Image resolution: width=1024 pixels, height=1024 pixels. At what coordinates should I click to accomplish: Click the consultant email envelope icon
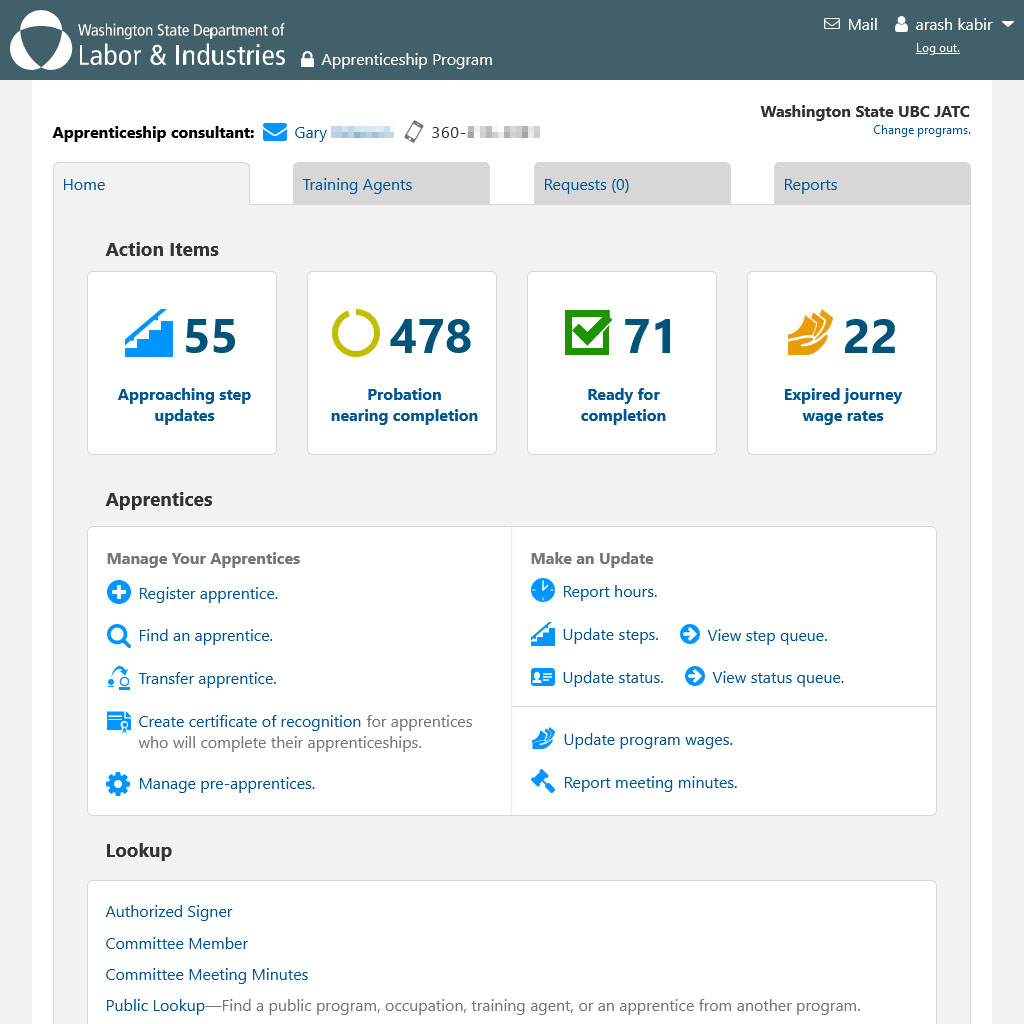274,133
